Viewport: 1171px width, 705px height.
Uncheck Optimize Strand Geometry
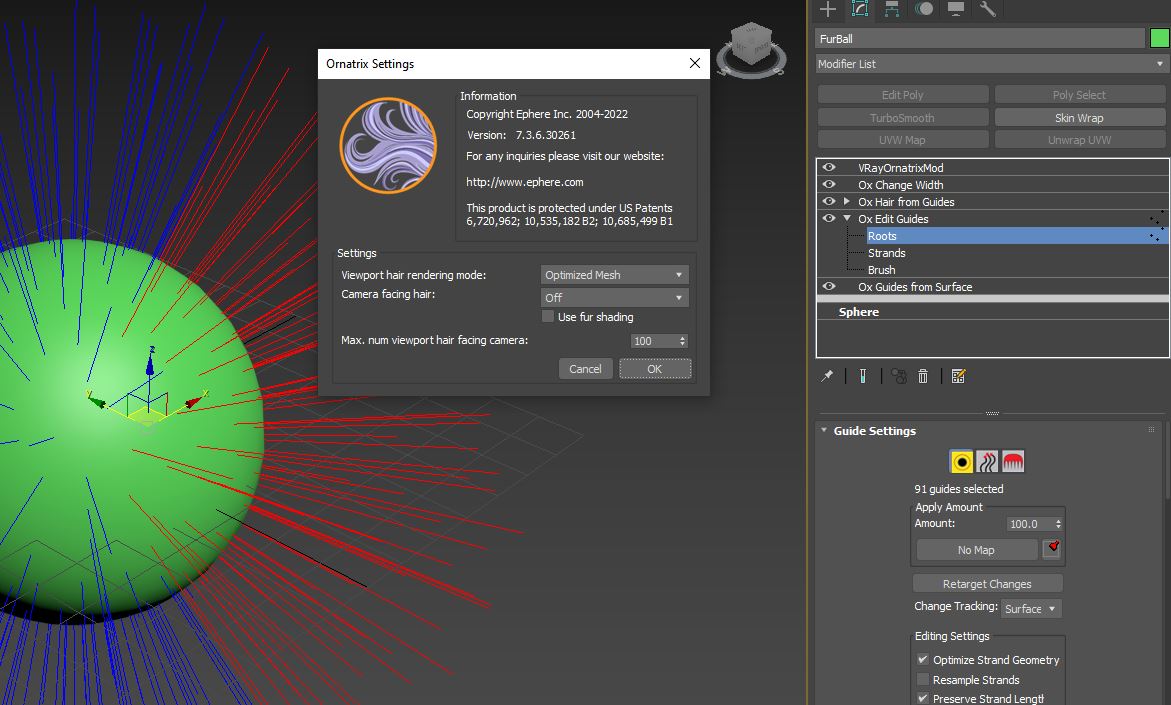pos(923,660)
